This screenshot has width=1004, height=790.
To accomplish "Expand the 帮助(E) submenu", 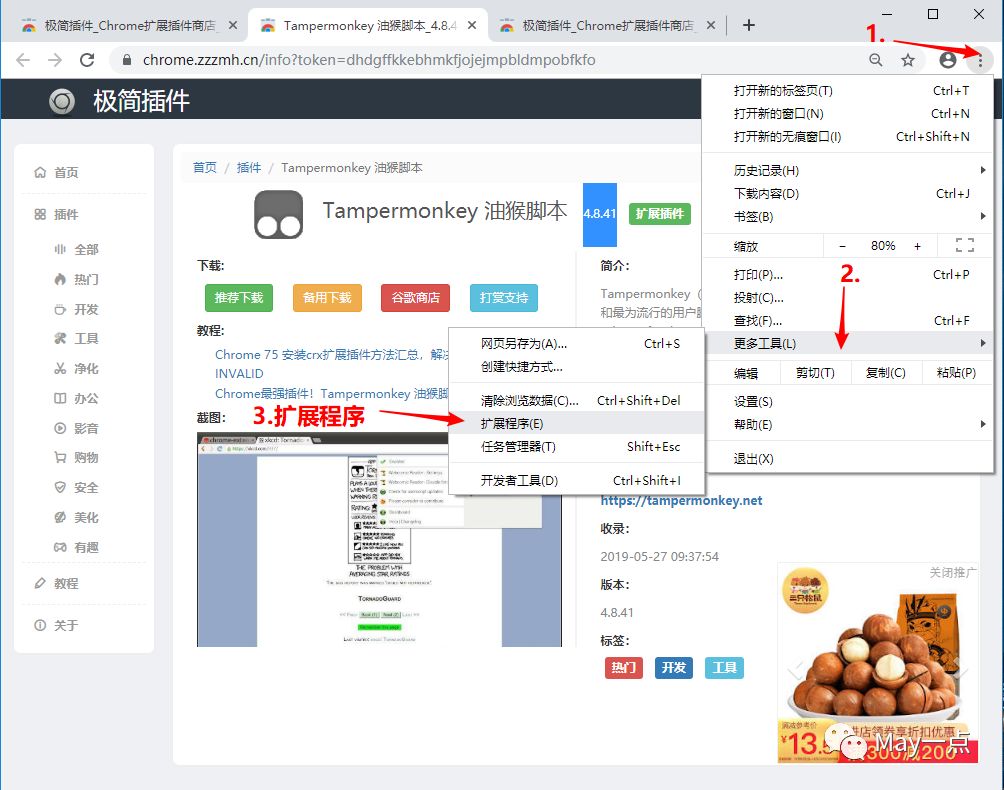I will point(848,424).
